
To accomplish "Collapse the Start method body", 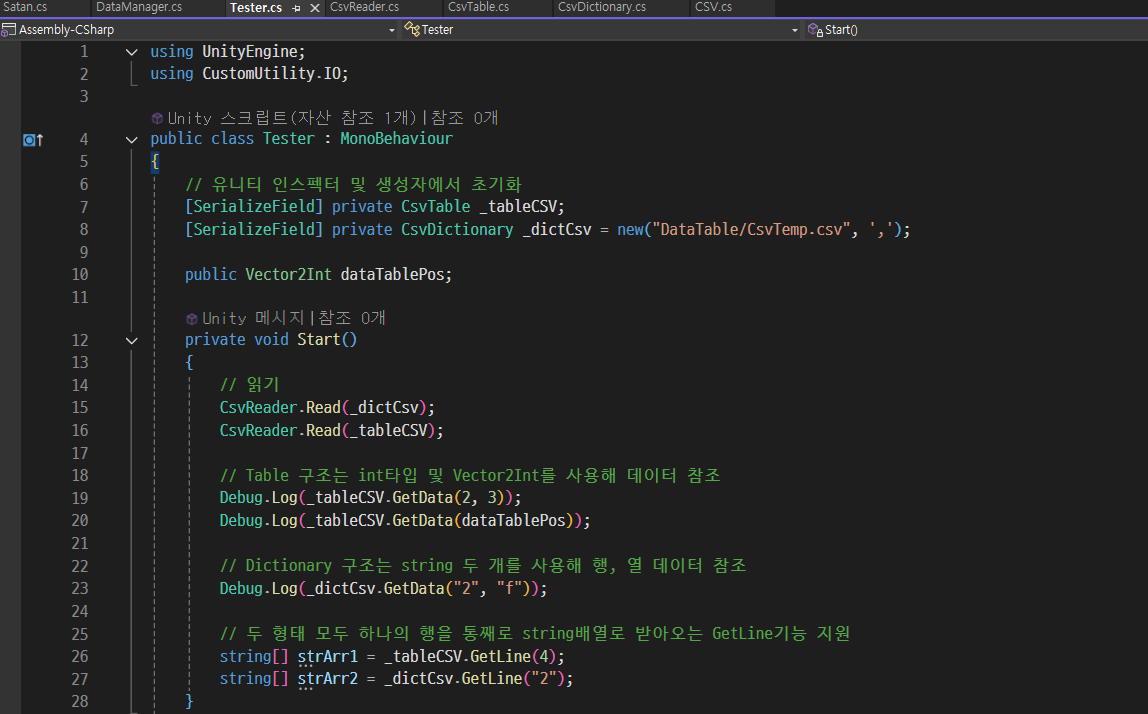I will [132, 340].
